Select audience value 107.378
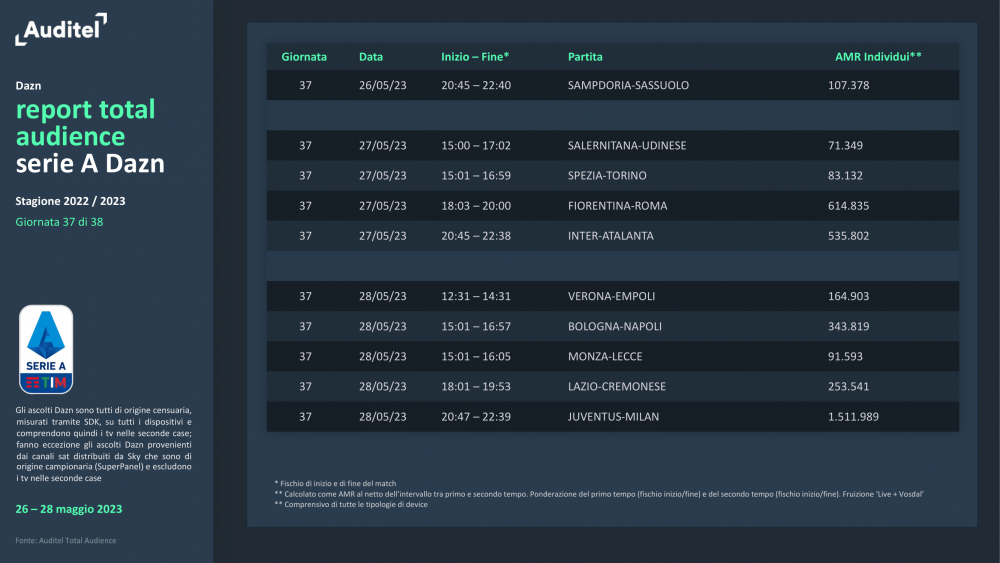 point(848,85)
